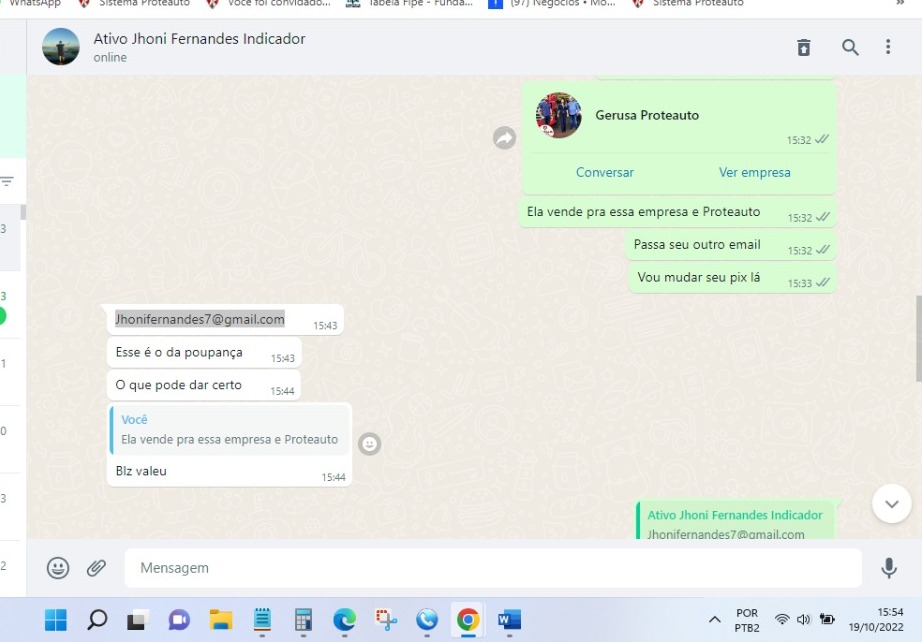922x642 pixels.
Task: Click the trash delete icon in chat header
Action: click(x=804, y=47)
